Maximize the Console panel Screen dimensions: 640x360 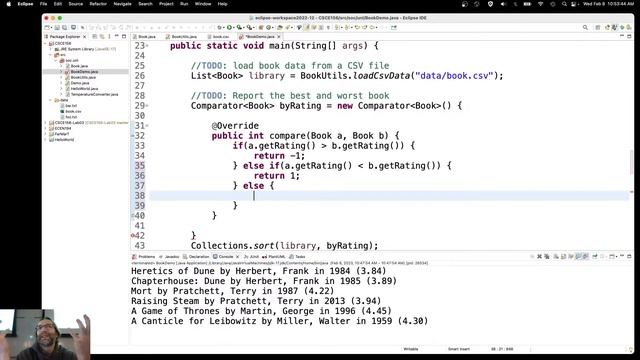pos(629,257)
